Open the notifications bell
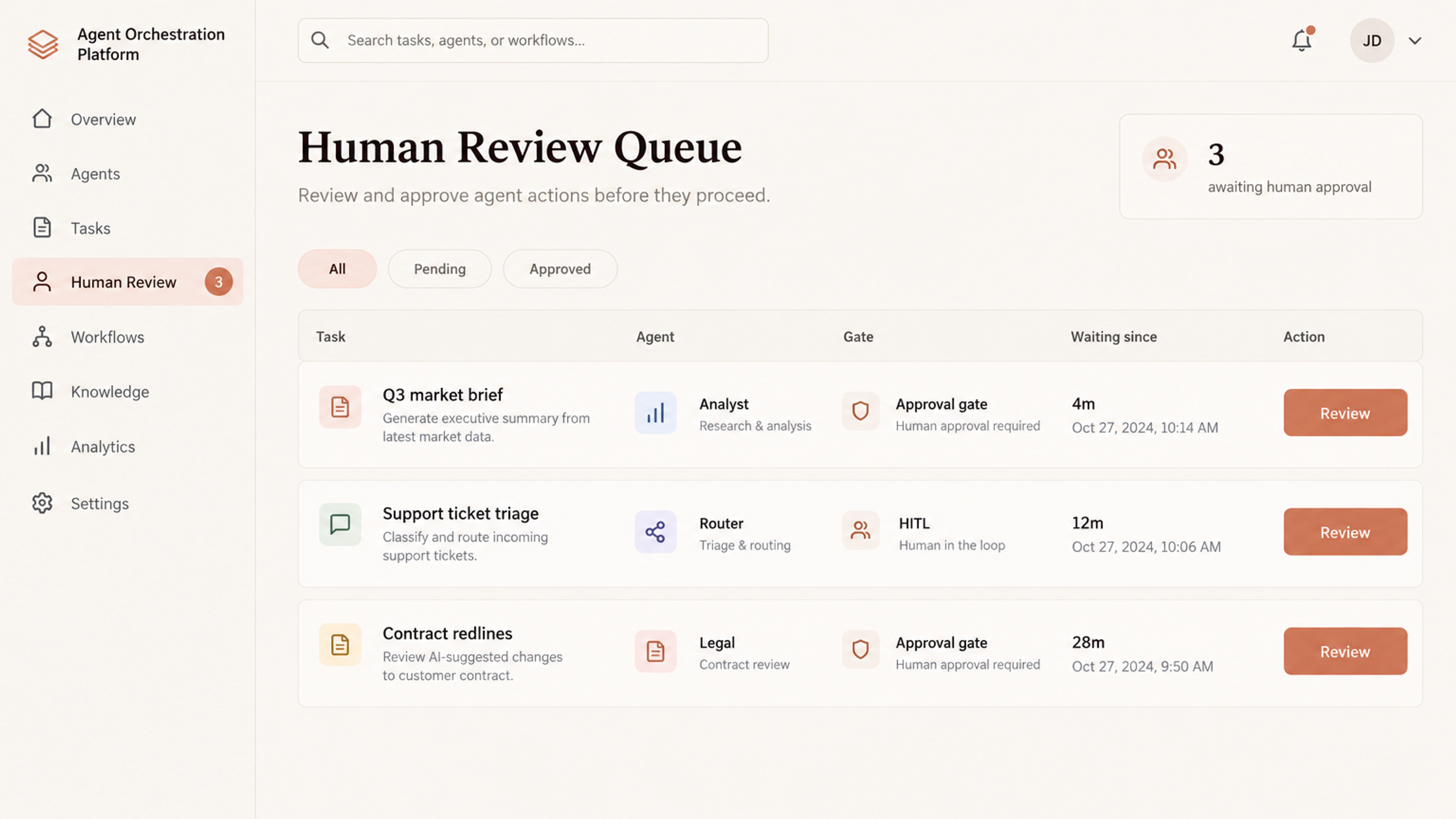This screenshot has width=1456, height=819. tap(1301, 40)
